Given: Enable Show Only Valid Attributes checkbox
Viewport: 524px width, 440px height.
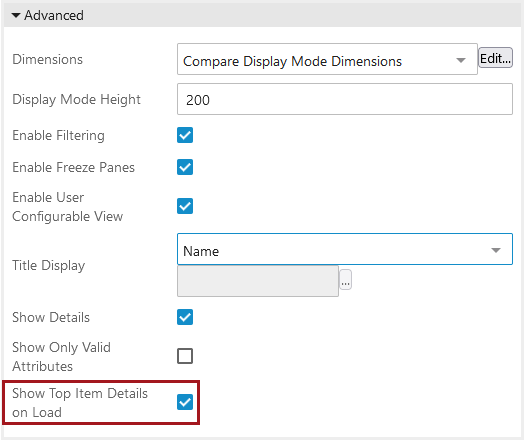Looking at the screenshot, I should [x=185, y=356].
